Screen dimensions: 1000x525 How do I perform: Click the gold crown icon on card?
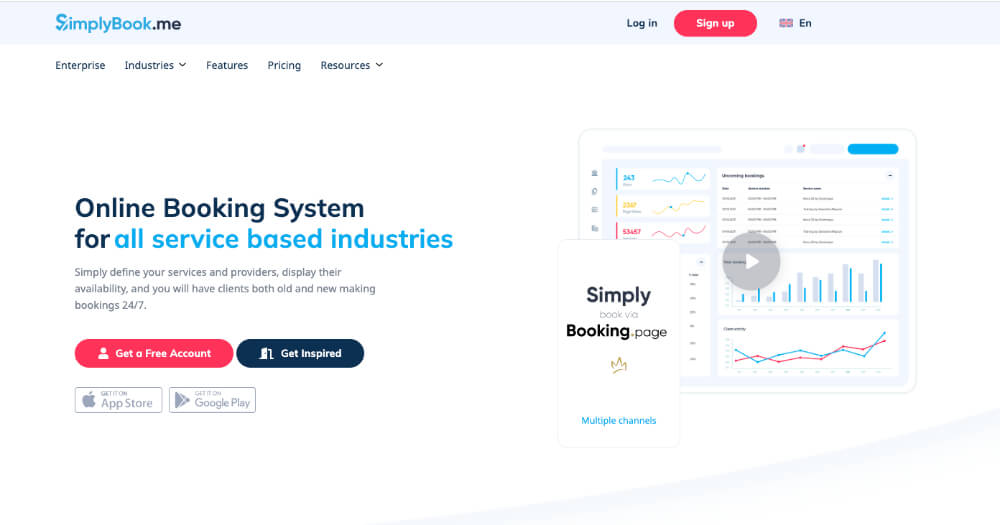[x=619, y=366]
